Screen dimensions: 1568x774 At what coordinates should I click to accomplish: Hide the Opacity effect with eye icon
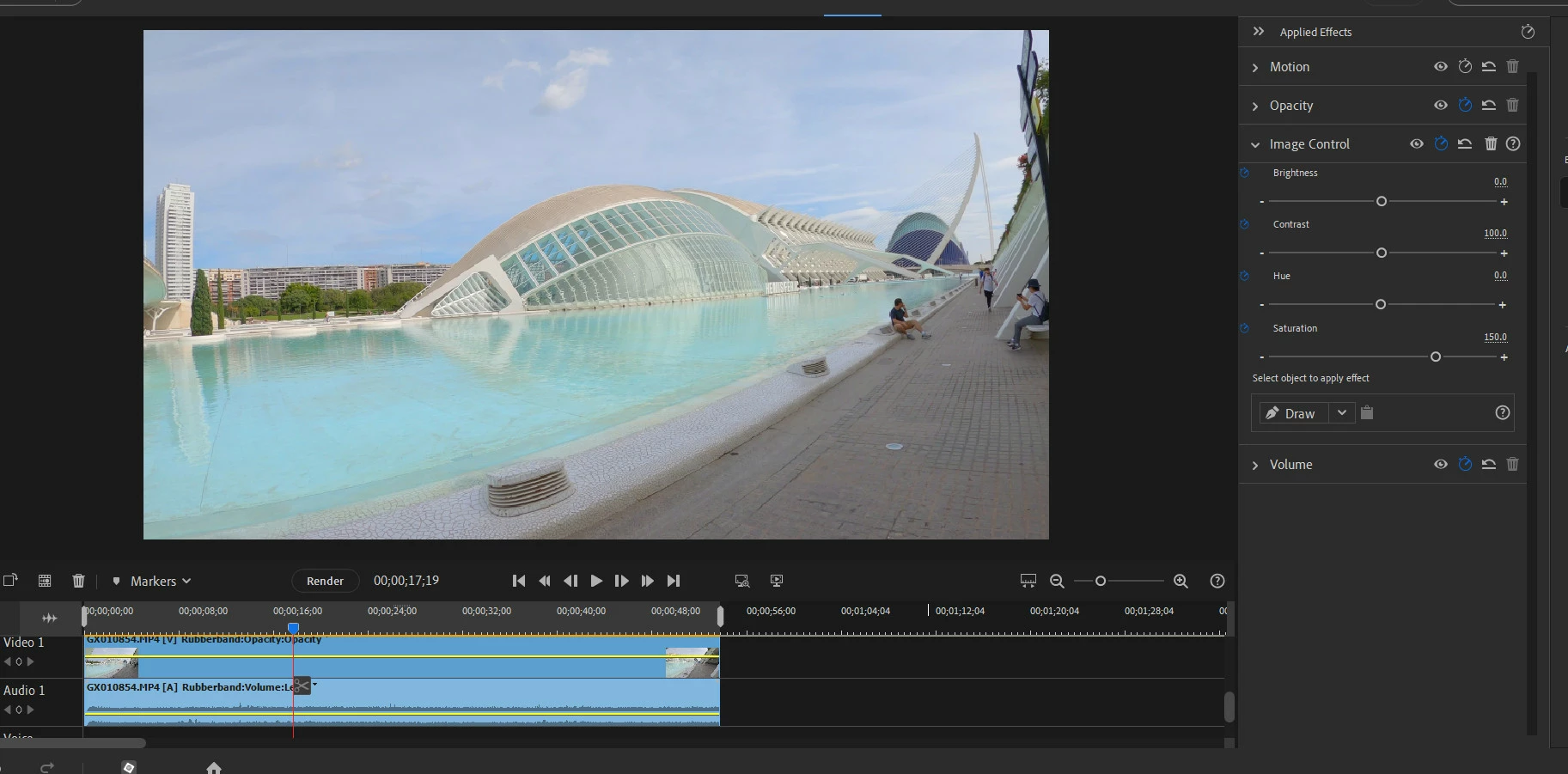pyautogui.click(x=1441, y=105)
